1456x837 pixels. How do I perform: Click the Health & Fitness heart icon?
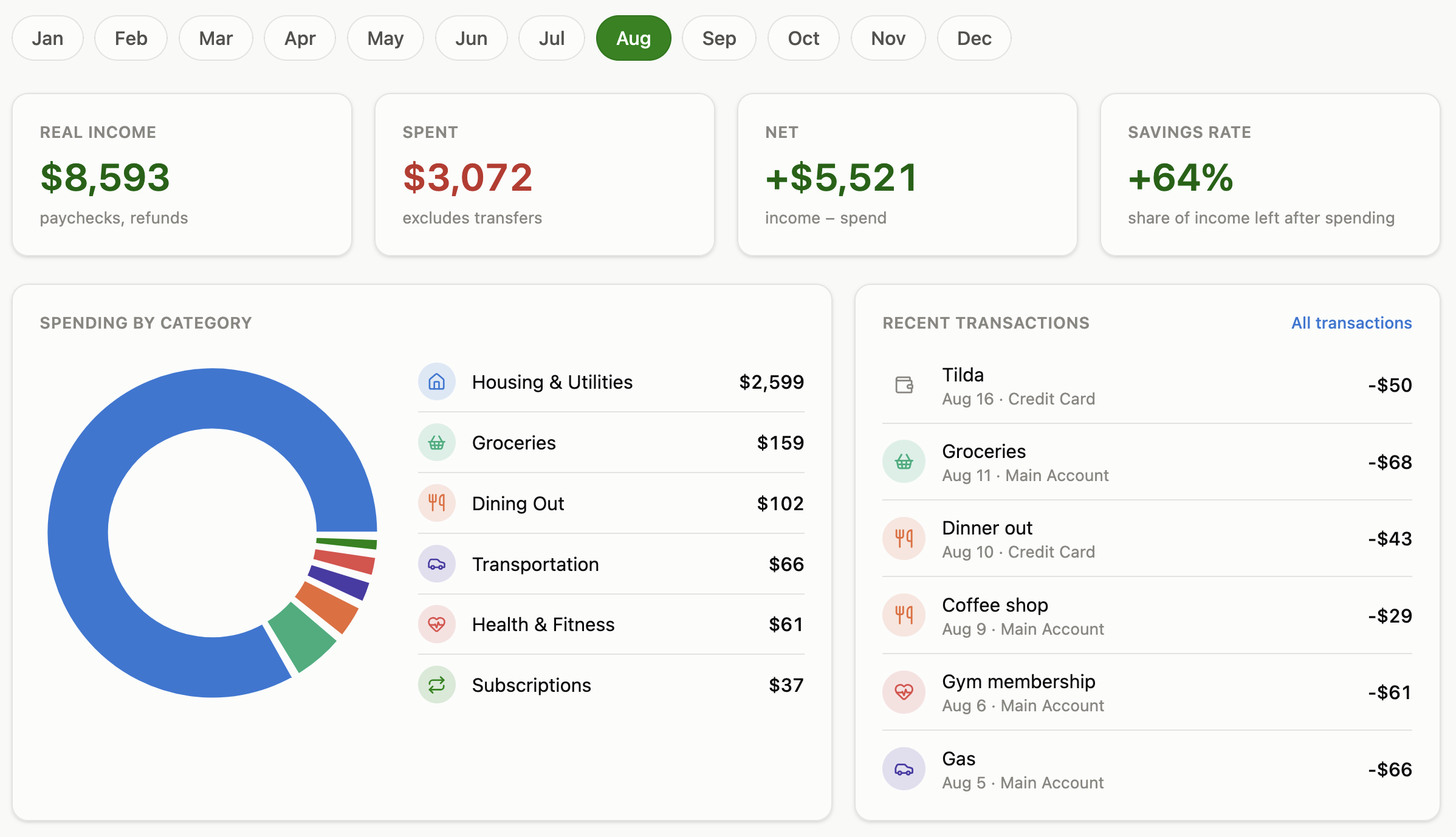coord(436,624)
